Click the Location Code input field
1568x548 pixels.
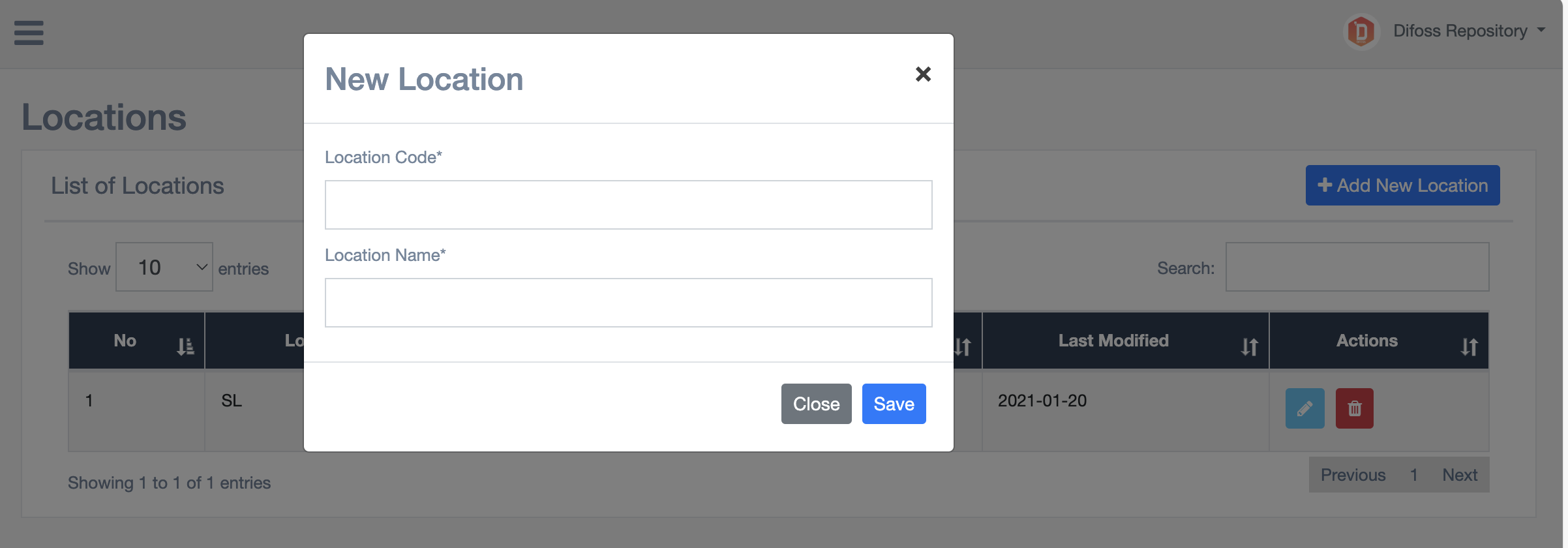628,205
